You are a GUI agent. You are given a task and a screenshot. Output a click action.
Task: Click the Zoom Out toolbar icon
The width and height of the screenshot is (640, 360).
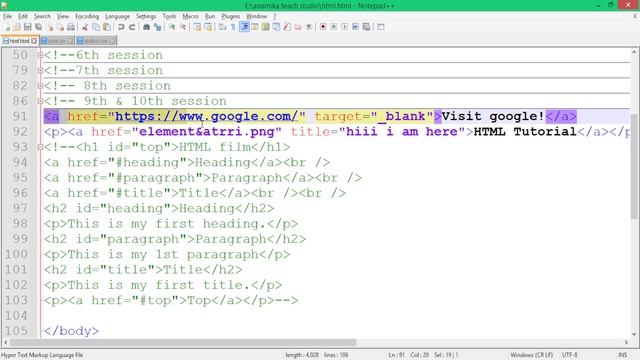[183, 27]
